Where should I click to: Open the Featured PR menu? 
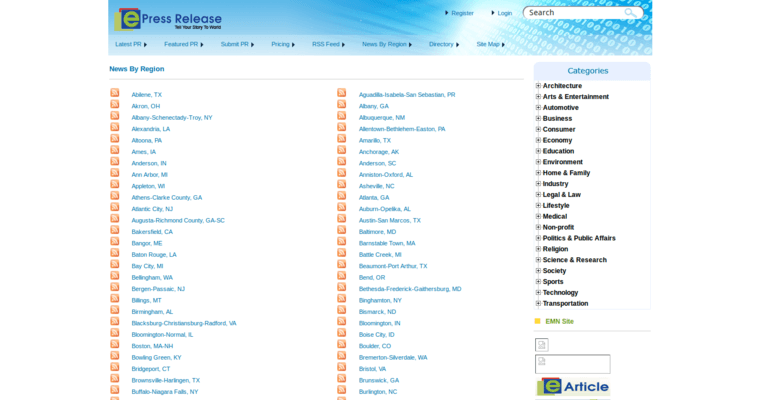click(x=184, y=44)
